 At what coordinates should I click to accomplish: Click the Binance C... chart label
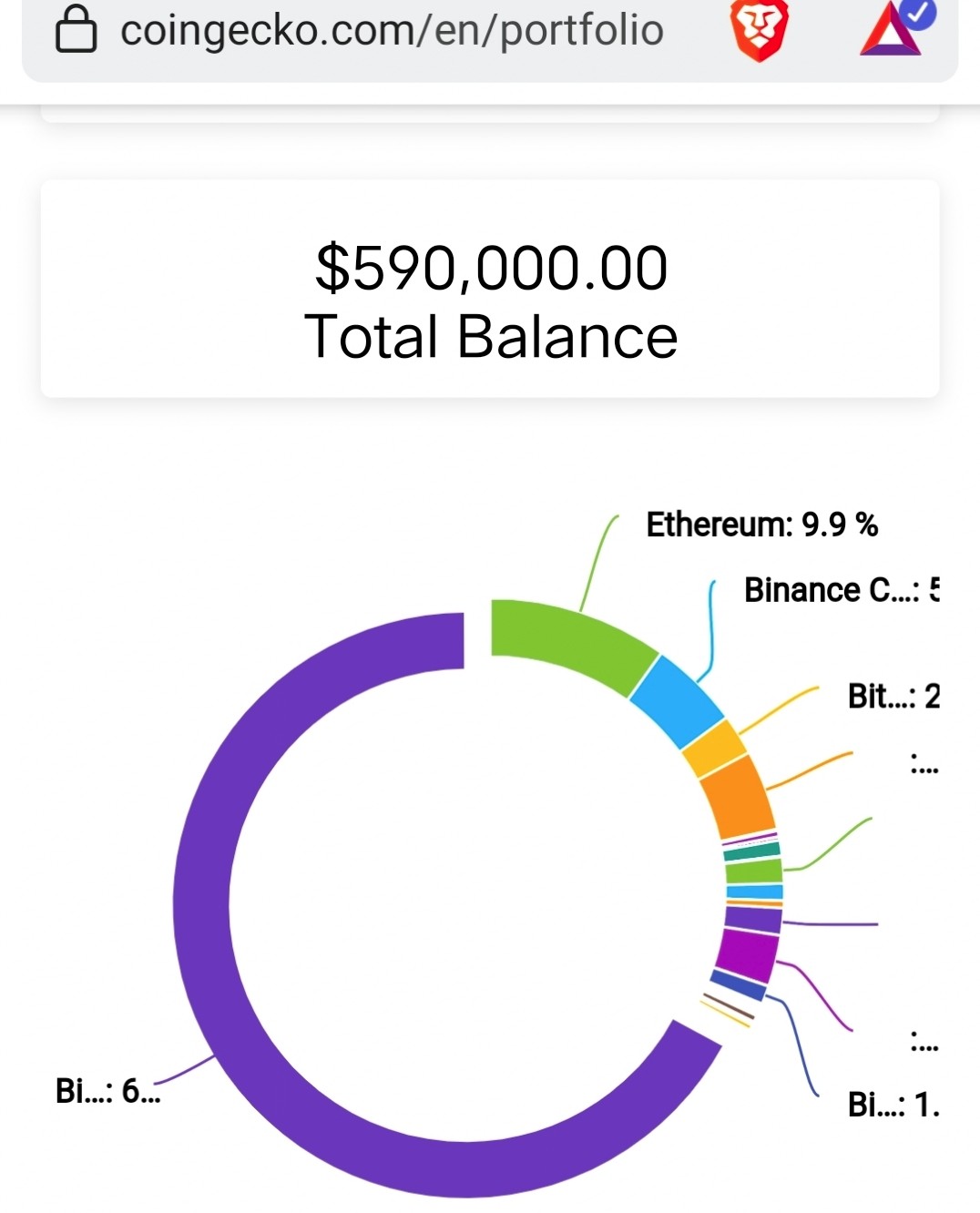pyautogui.click(x=842, y=590)
